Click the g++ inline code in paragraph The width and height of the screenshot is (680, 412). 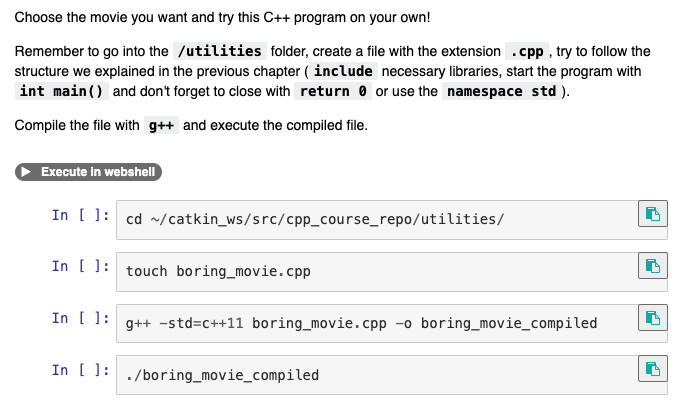pyautogui.click(x=161, y=125)
